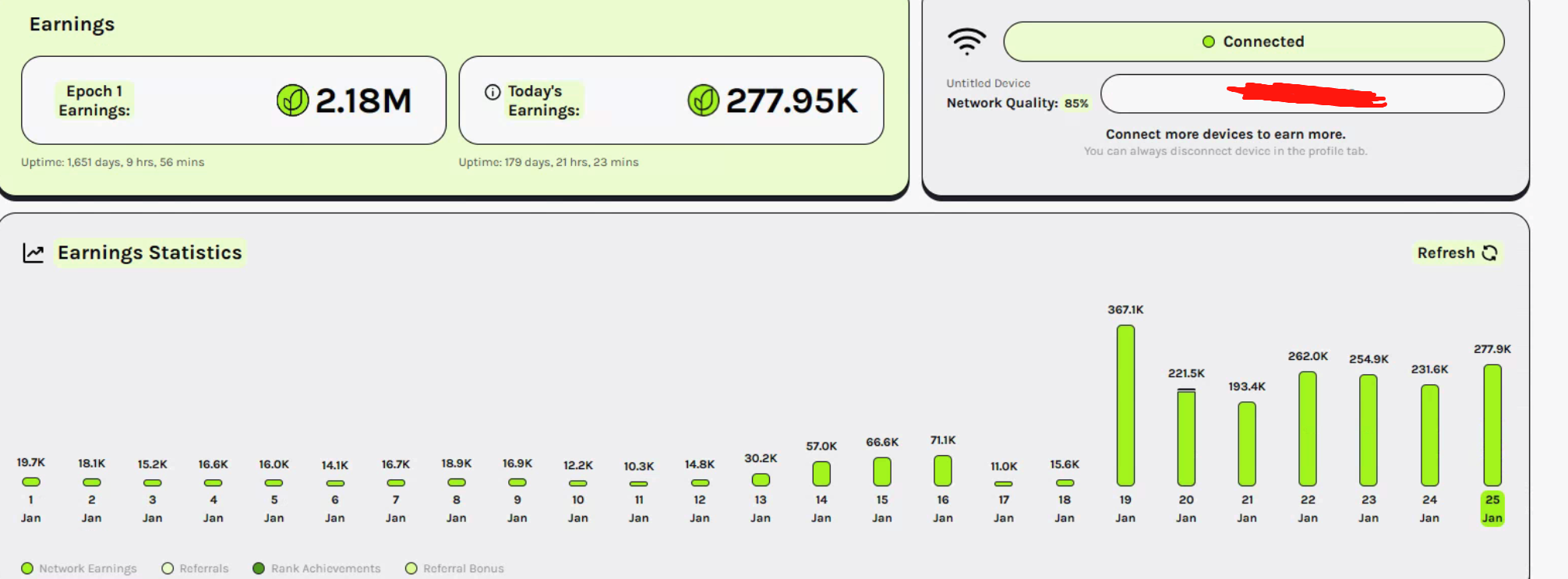Click the circular refresh arrows icon

click(x=1489, y=253)
